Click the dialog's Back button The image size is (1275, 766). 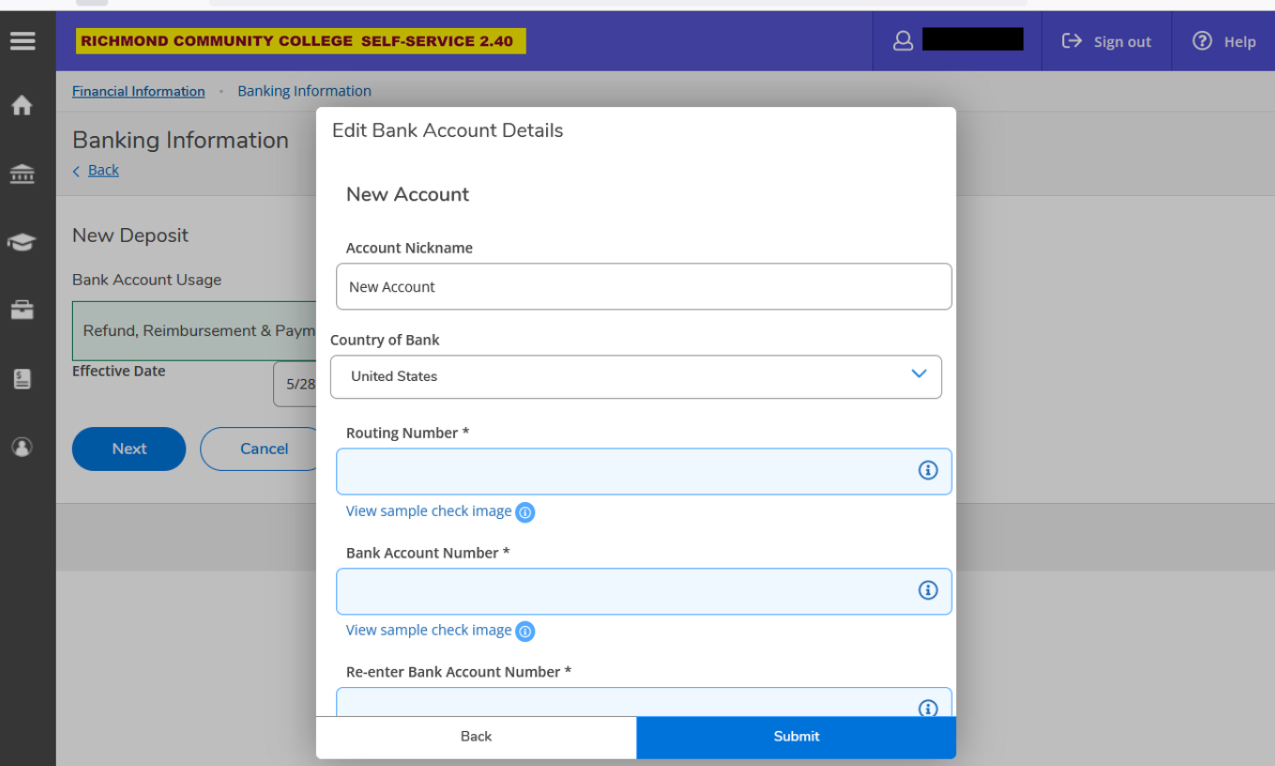coord(476,736)
